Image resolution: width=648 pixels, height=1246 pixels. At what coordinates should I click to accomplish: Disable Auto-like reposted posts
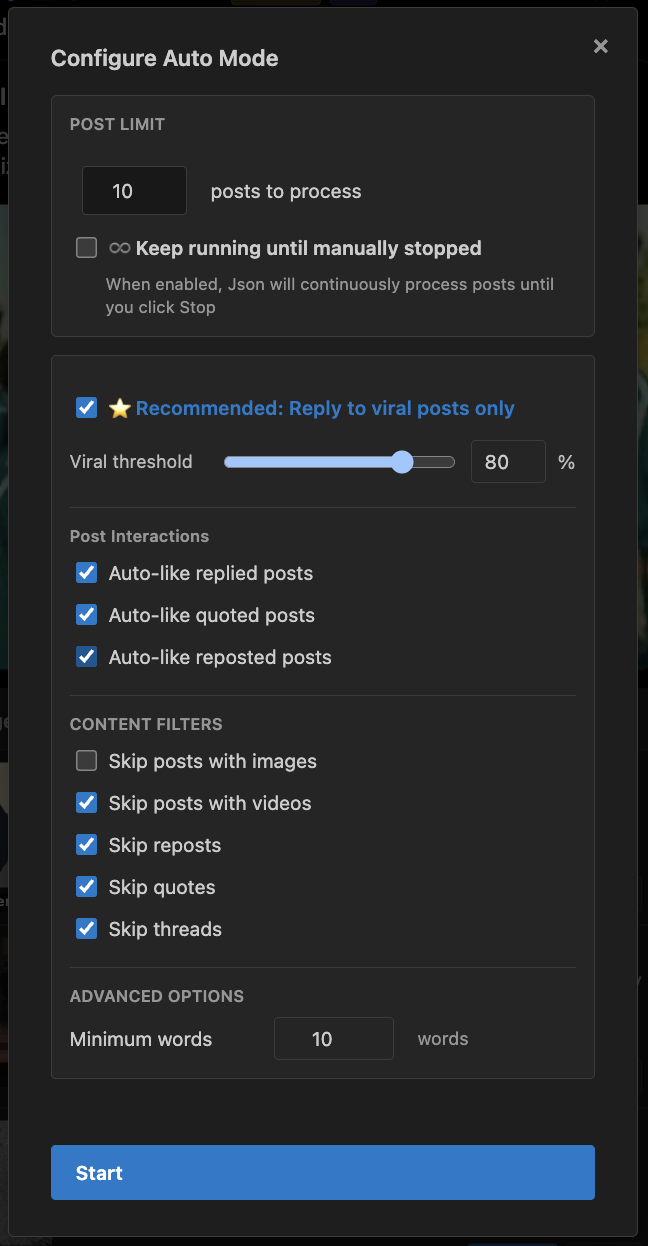(x=86, y=657)
